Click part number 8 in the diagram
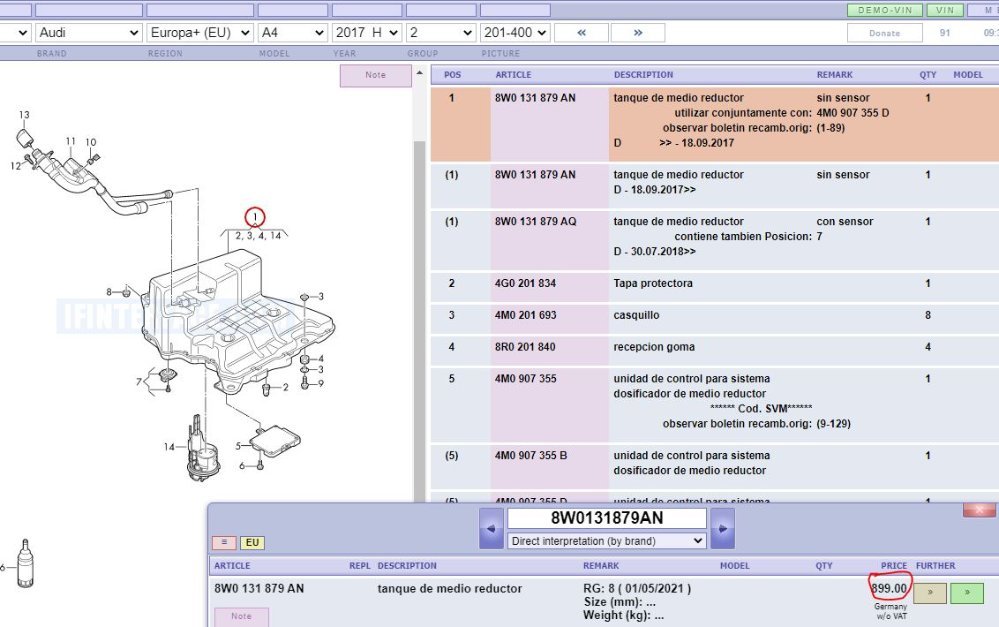The image size is (999, 627). (109, 292)
